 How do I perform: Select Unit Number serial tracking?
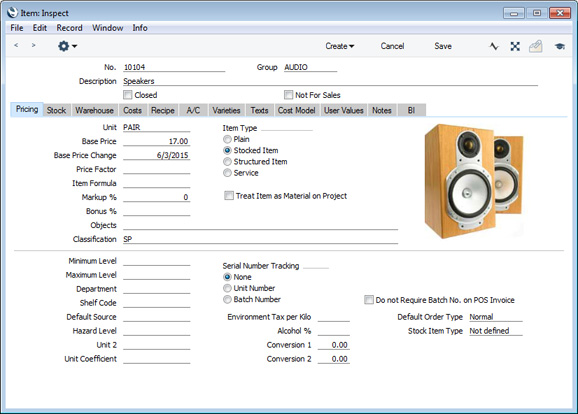coord(227,288)
